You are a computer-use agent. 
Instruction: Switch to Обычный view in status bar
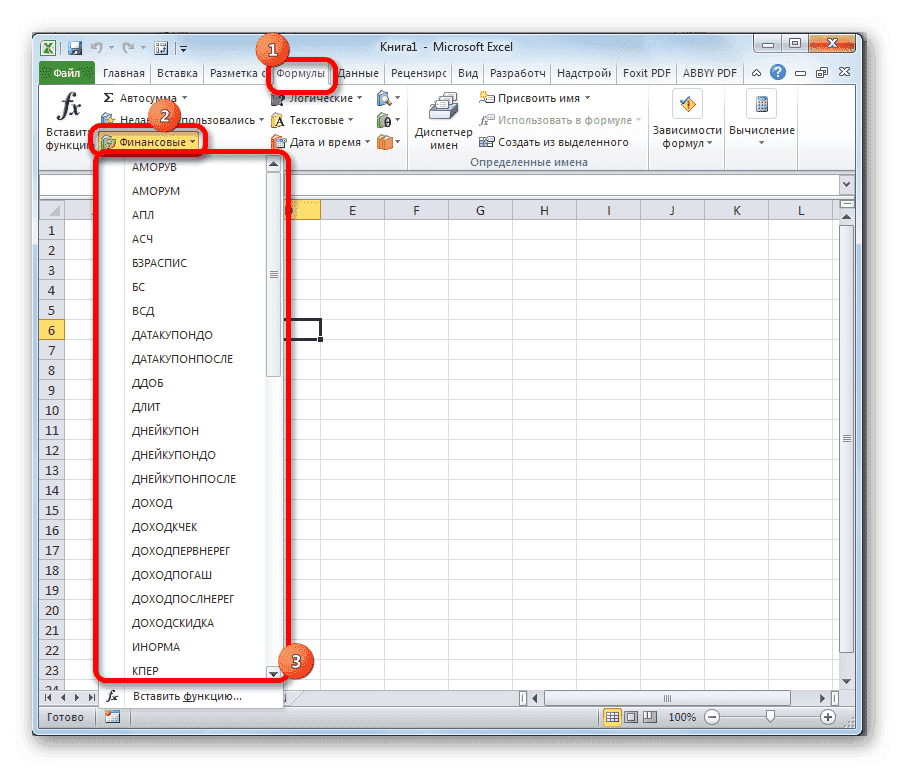tap(612, 716)
